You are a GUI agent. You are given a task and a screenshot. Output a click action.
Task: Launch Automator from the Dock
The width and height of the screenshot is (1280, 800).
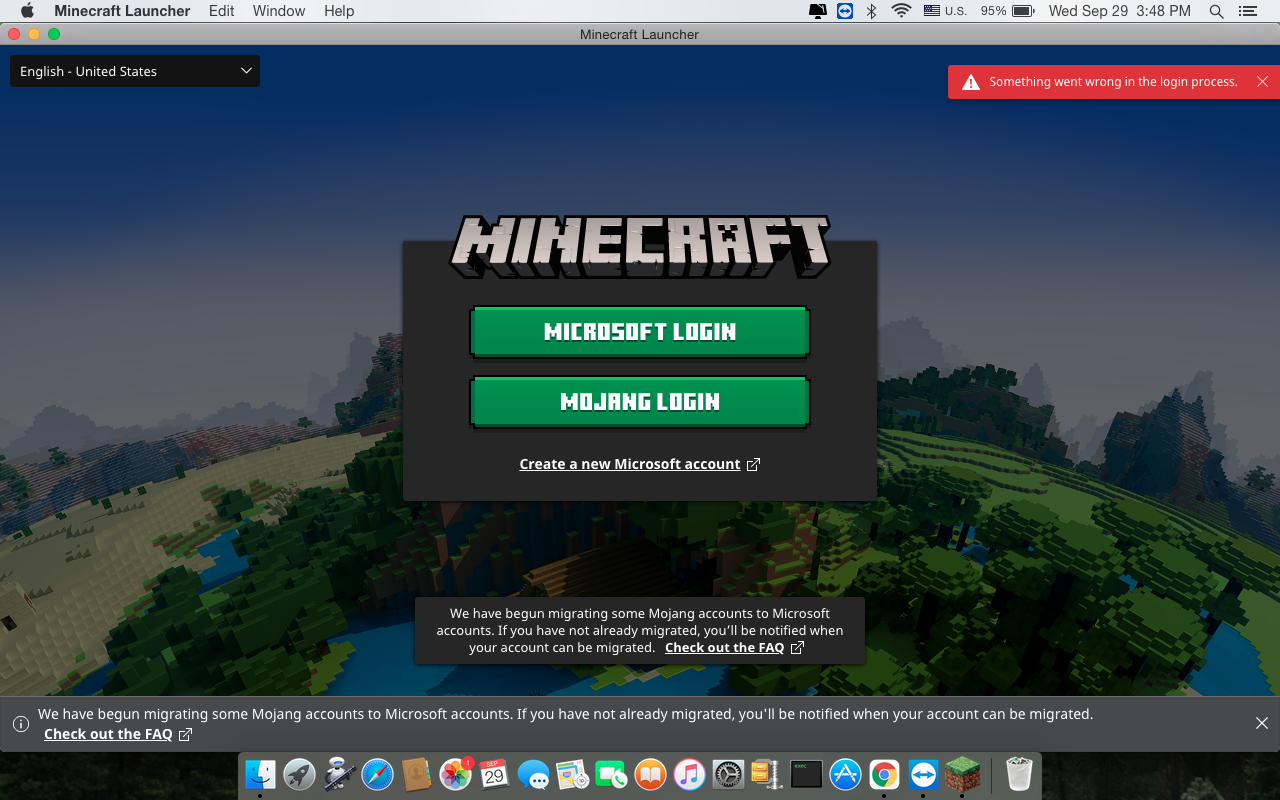(x=338, y=774)
